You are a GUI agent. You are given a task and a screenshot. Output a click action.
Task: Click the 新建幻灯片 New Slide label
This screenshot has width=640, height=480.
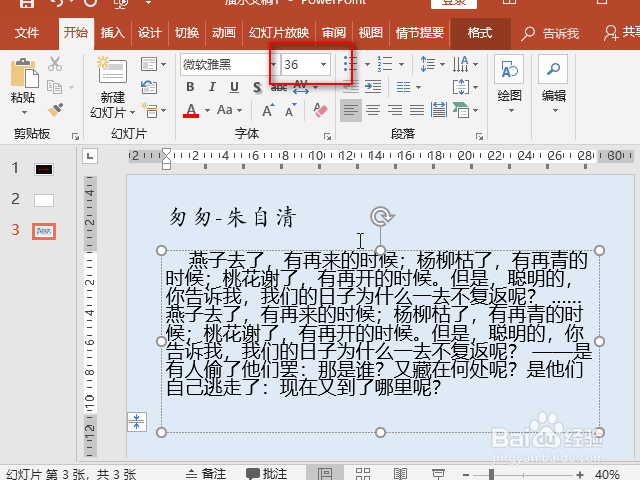point(113,104)
